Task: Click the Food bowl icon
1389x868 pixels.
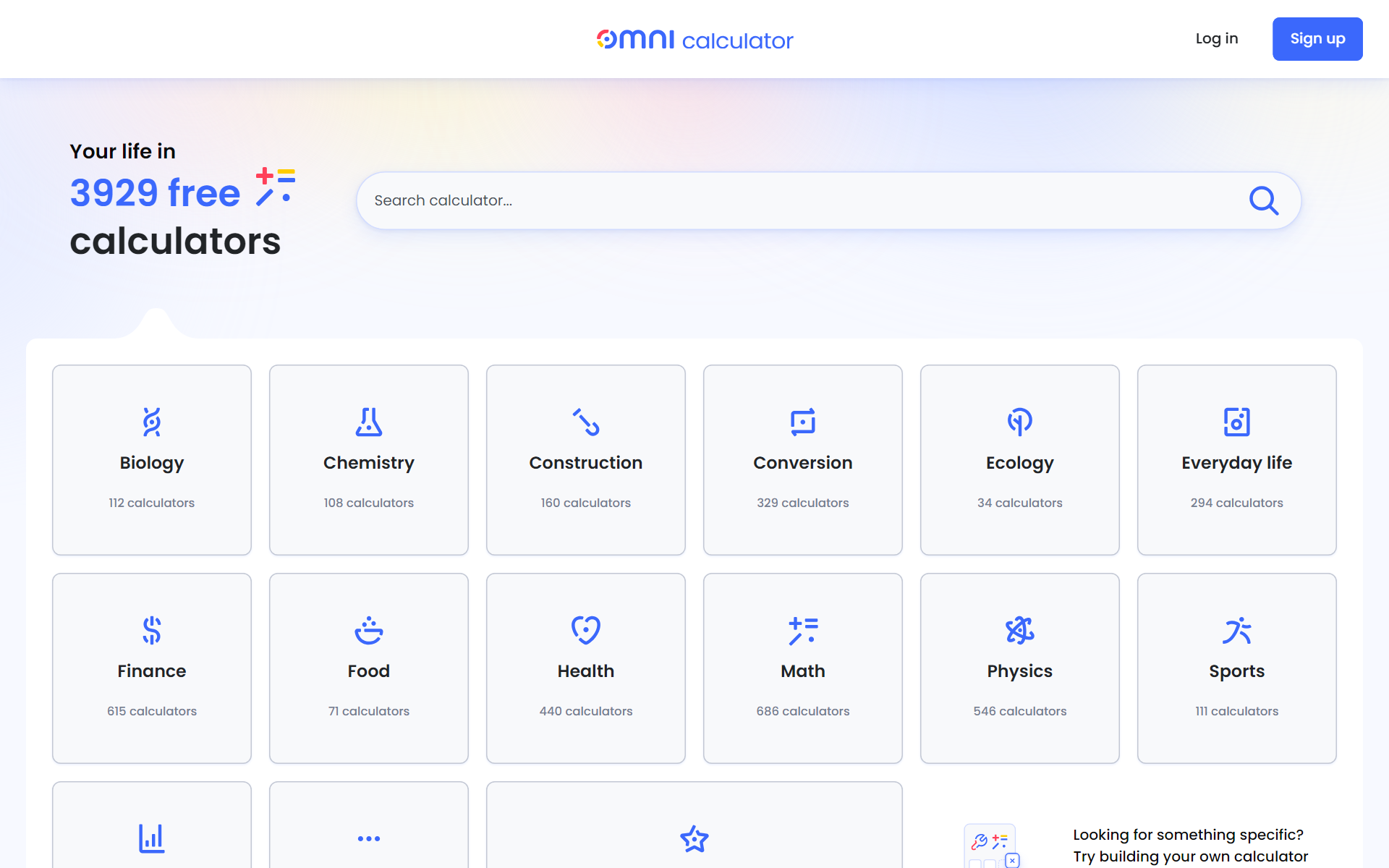Action: [x=369, y=630]
